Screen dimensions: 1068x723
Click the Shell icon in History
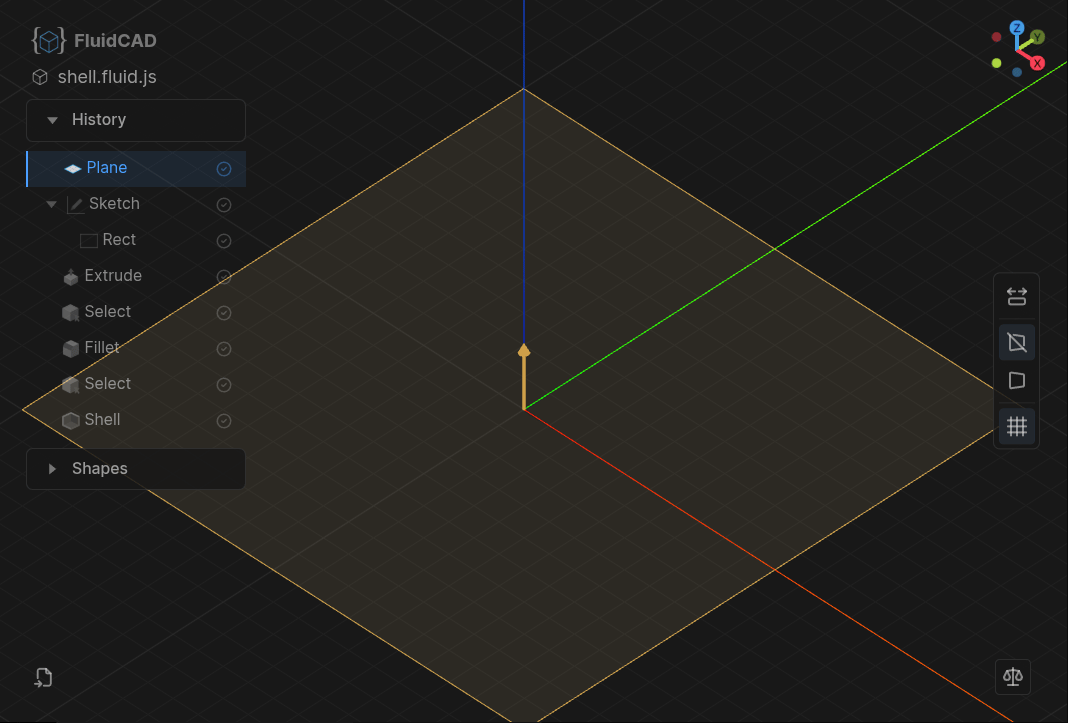click(71, 421)
